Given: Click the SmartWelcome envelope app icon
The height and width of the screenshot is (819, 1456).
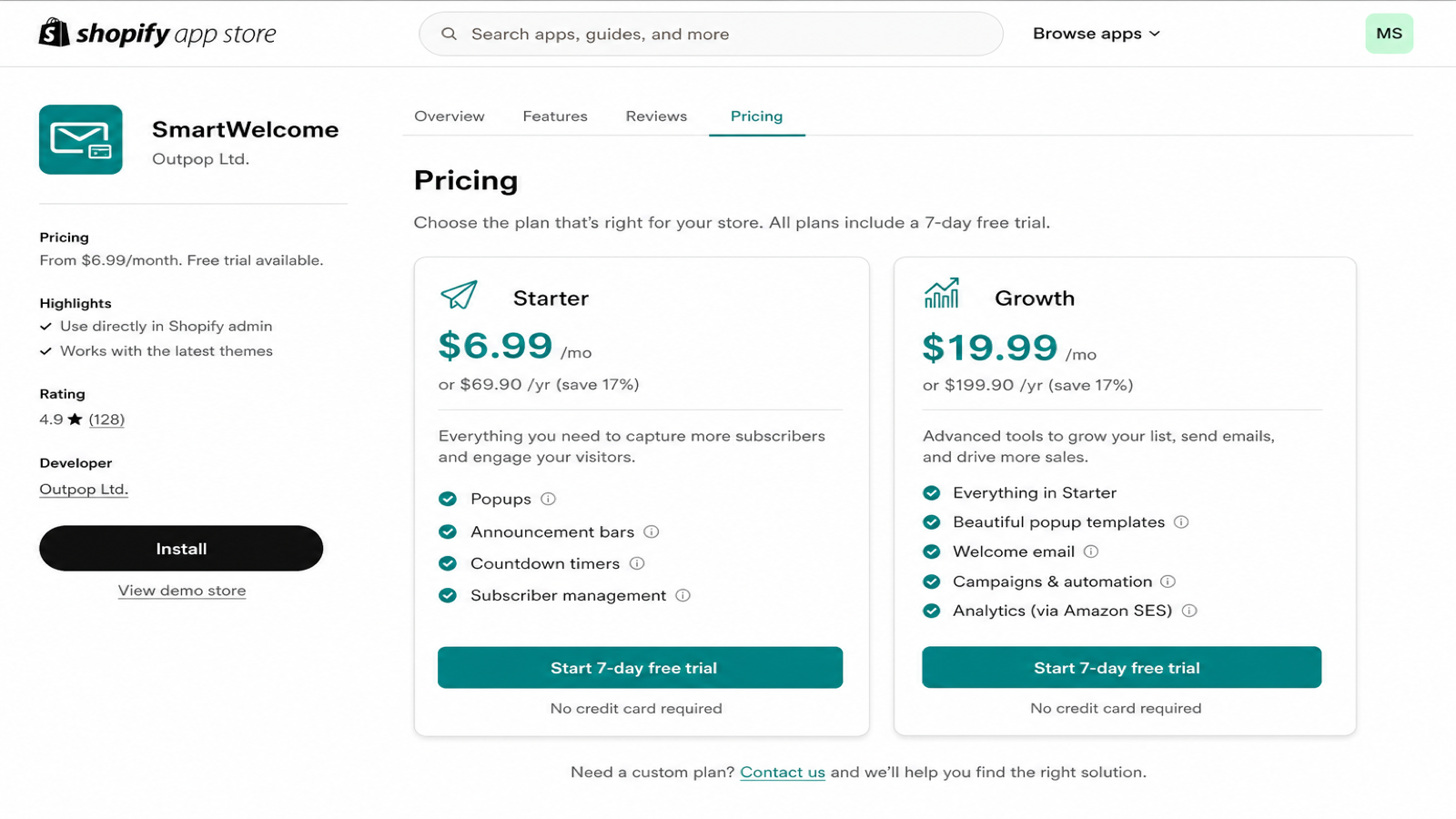Looking at the screenshot, I should (81, 139).
